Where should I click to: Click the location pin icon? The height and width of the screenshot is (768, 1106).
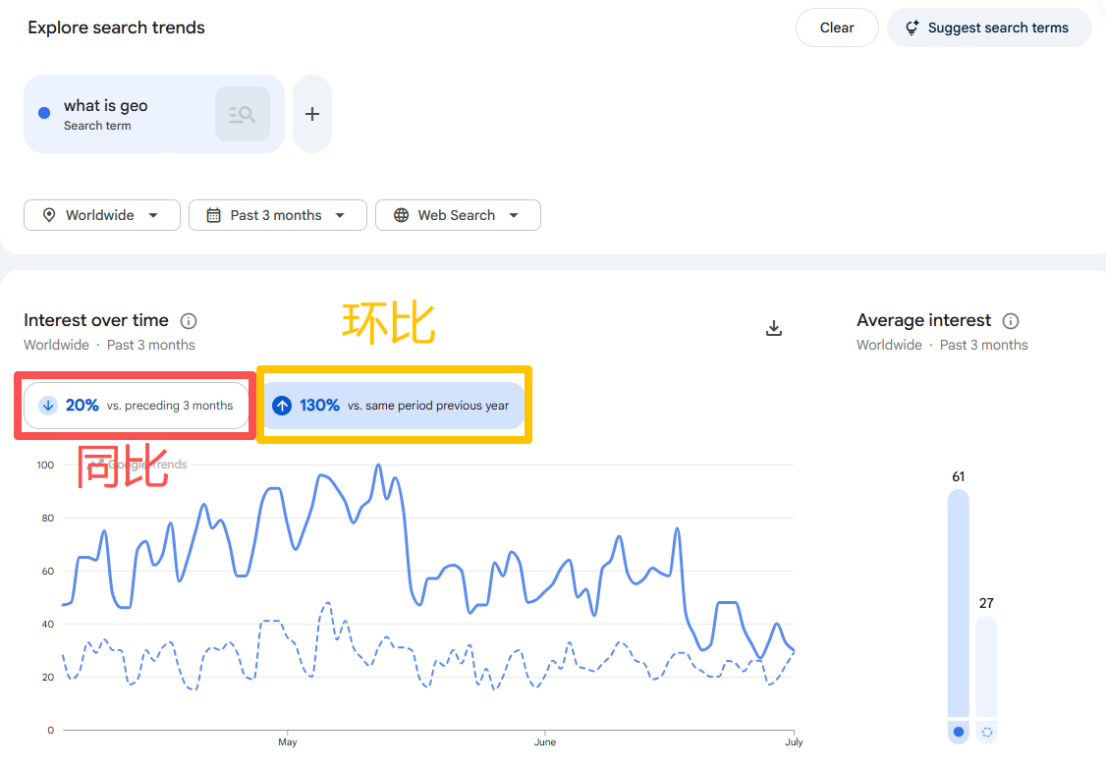coord(49,215)
